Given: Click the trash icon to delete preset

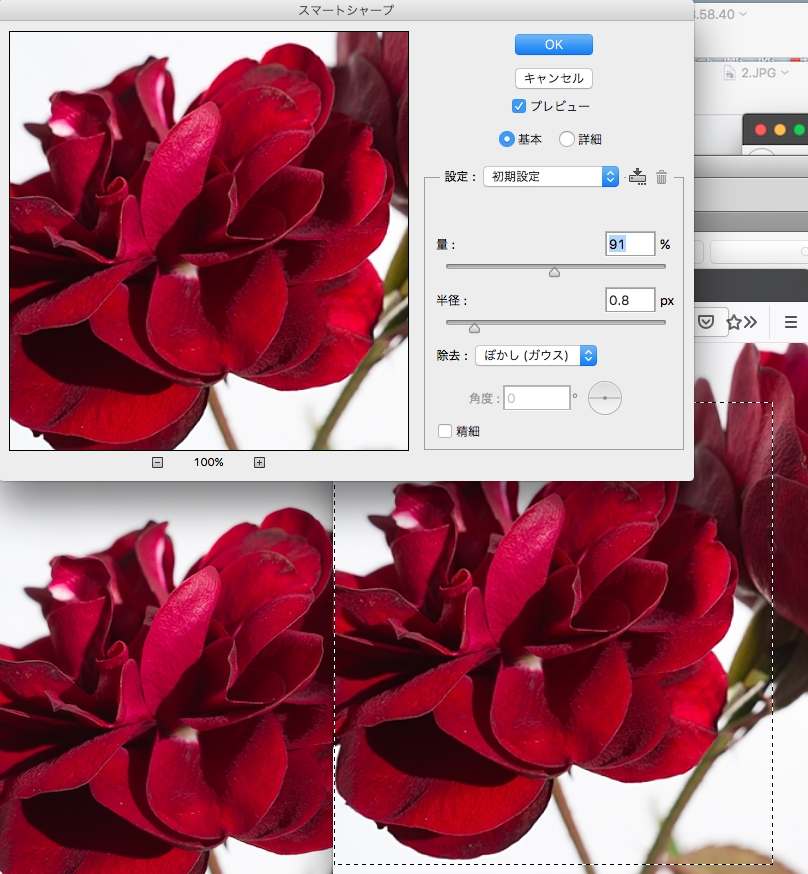Looking at the screenshot, I should [x=661, y=177].
